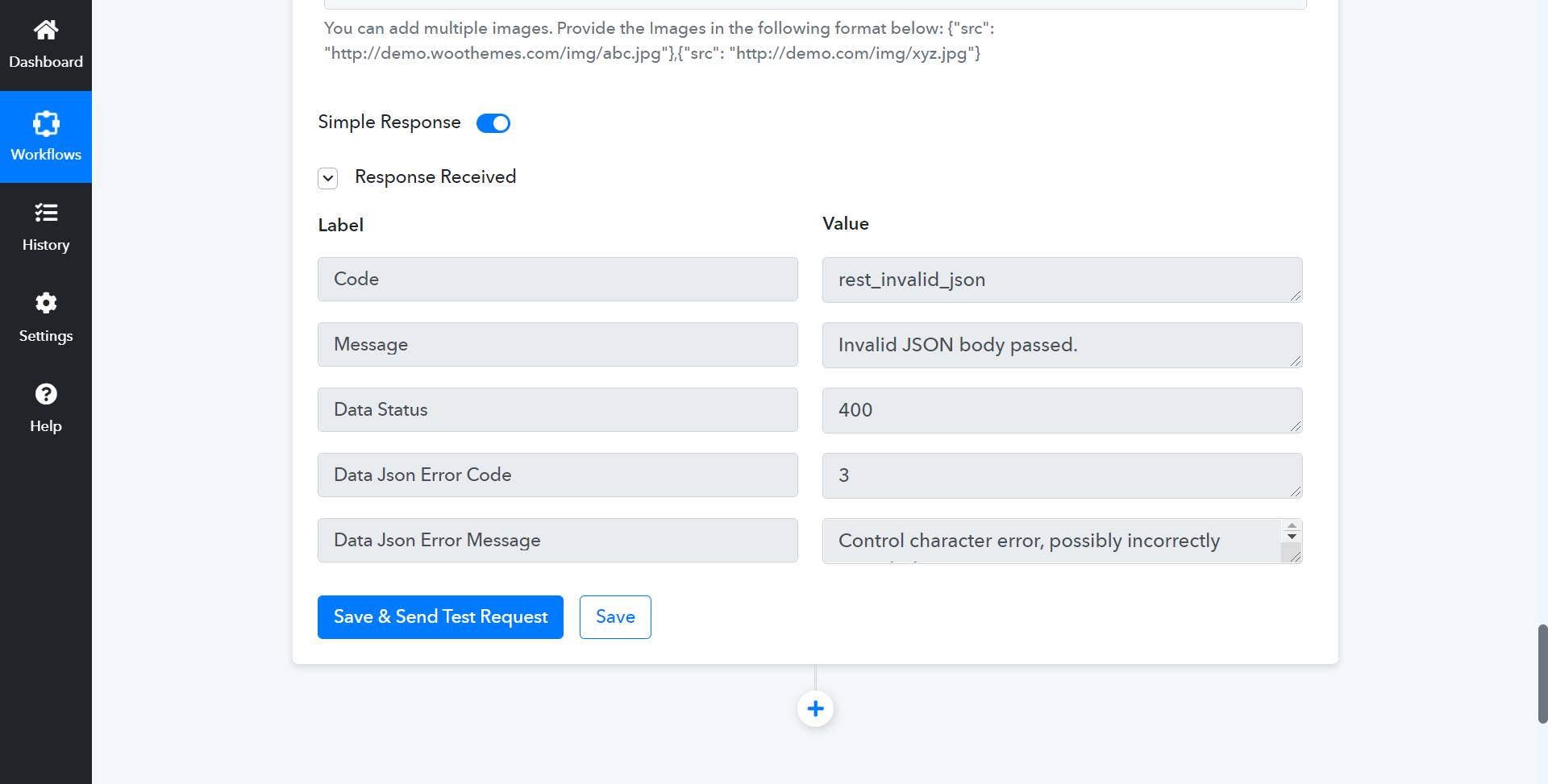Open the Dashboard home icon
This screenshot has height=784, width=1548.
[46, 30]
